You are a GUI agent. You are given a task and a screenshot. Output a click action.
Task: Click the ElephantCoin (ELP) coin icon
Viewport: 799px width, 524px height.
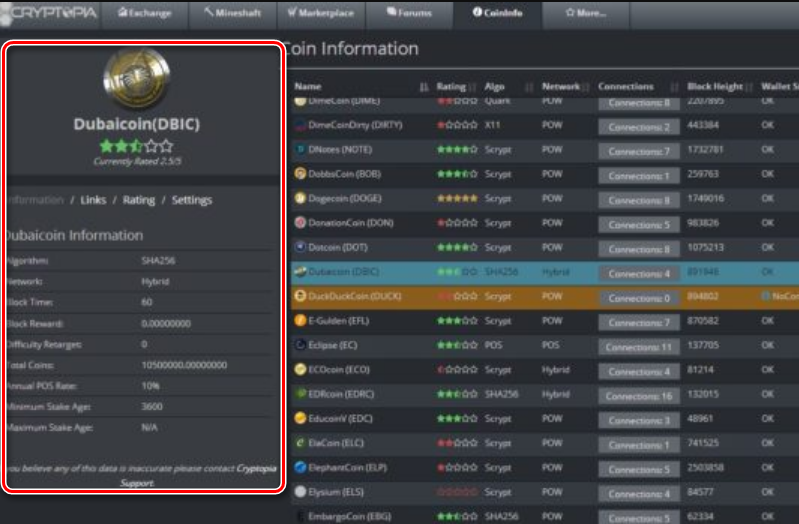(300, 467)
